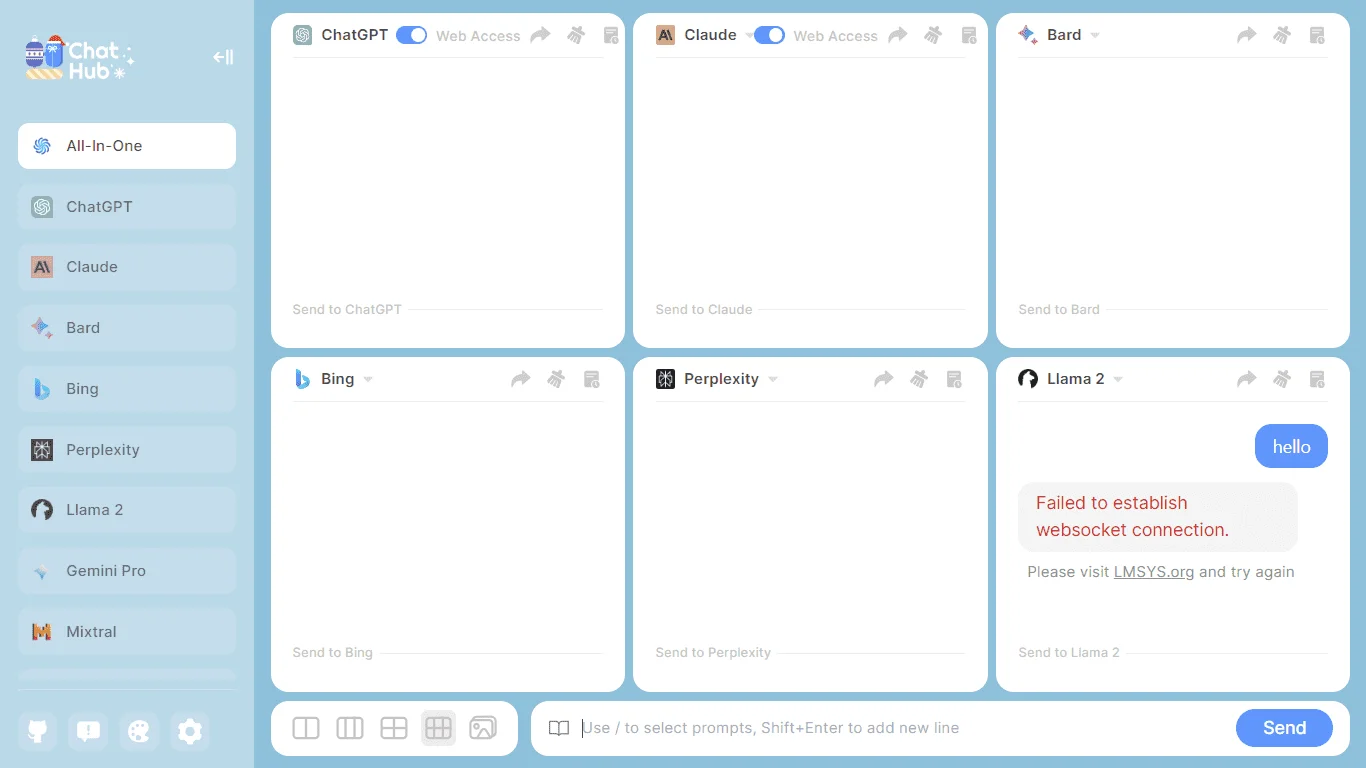The width and height of the screenshot is (1366, 768).
Task: Select the six-panel grid layout
Action: [x=438, y=728]
